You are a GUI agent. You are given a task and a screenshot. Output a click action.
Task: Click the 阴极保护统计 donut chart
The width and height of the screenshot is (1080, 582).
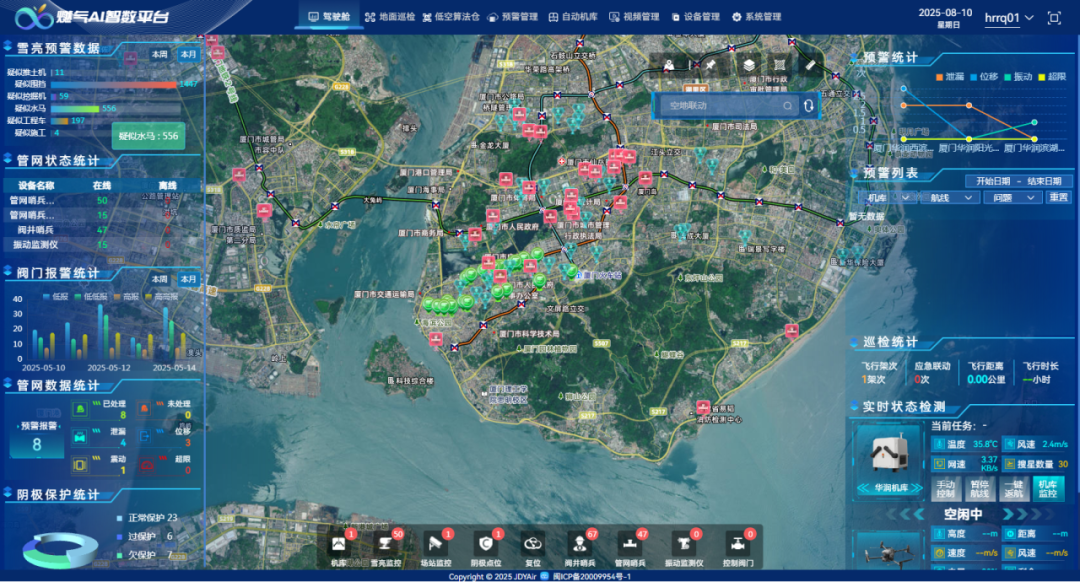[x=60, y=550]
